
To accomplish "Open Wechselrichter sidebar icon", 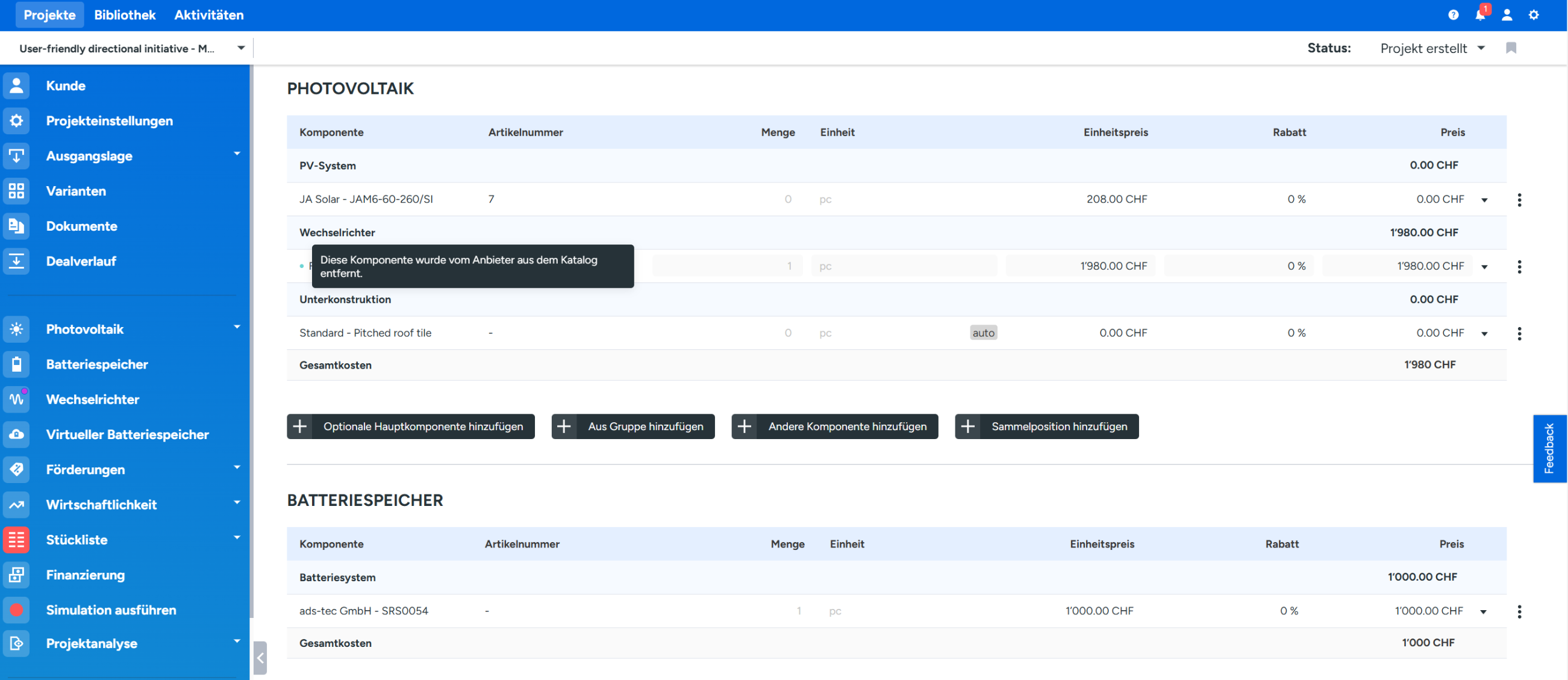I will pyautogui.click(x=16, y=399).
